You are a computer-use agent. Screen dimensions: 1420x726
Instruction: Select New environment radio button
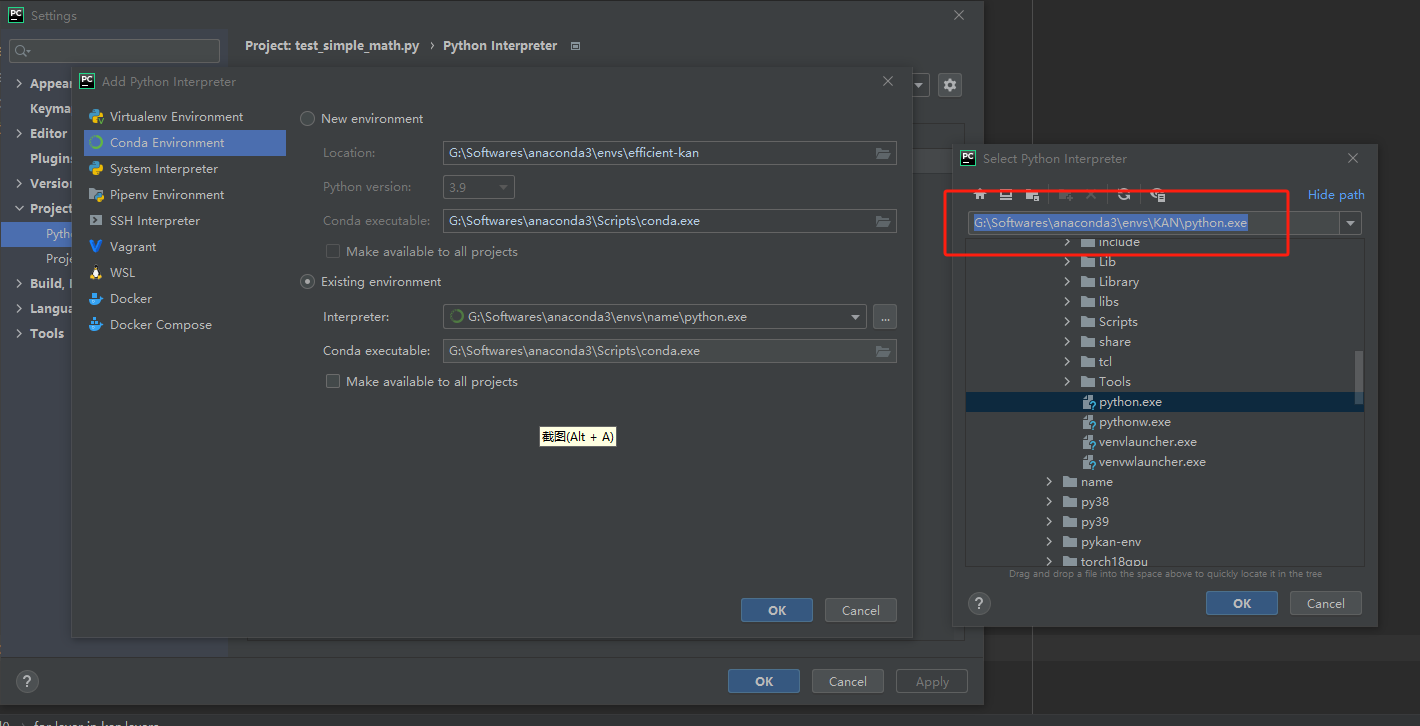pyautogui.click(x=308, y=118)
